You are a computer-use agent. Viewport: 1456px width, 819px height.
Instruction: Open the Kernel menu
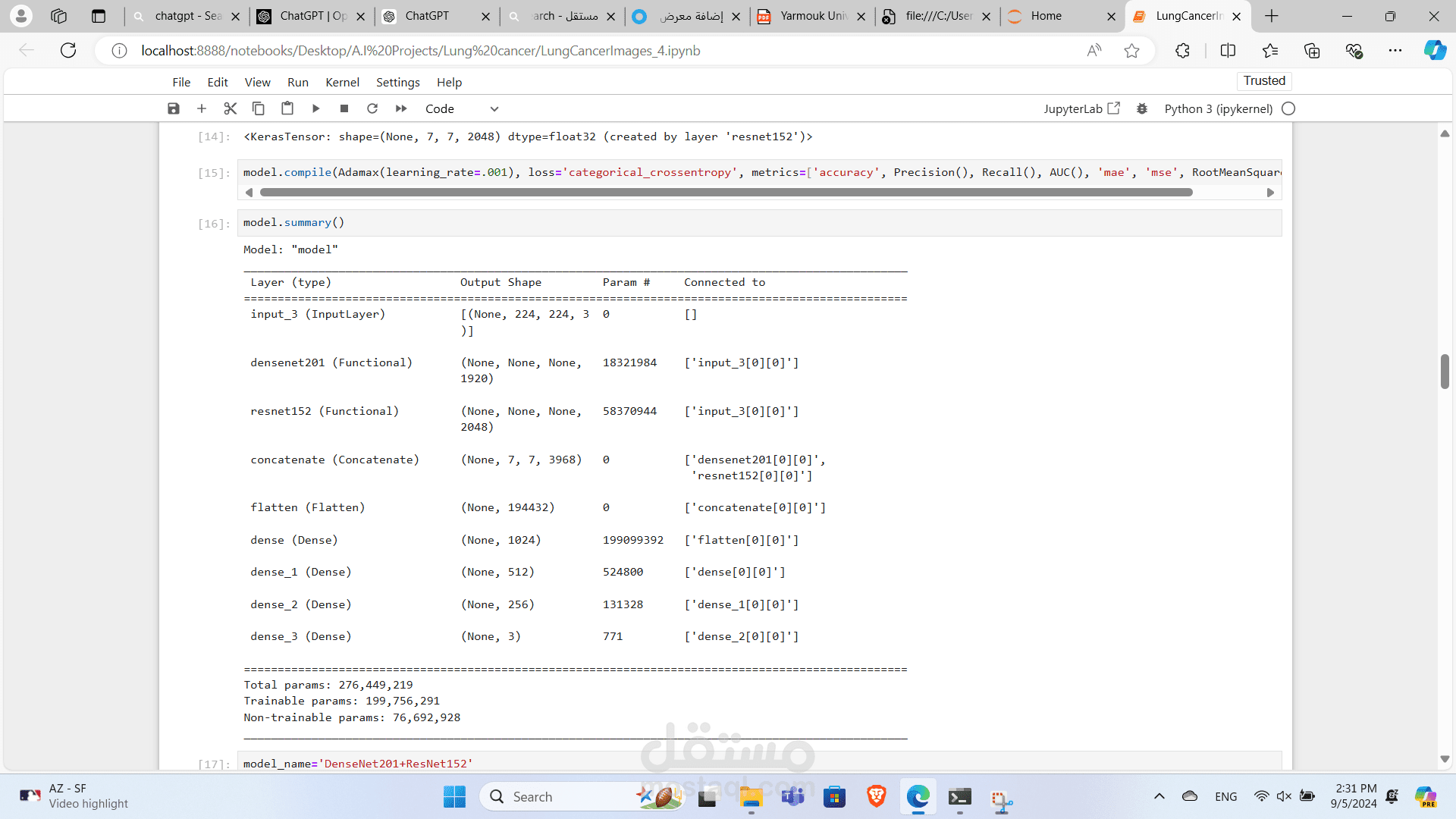tap(342, 82)
